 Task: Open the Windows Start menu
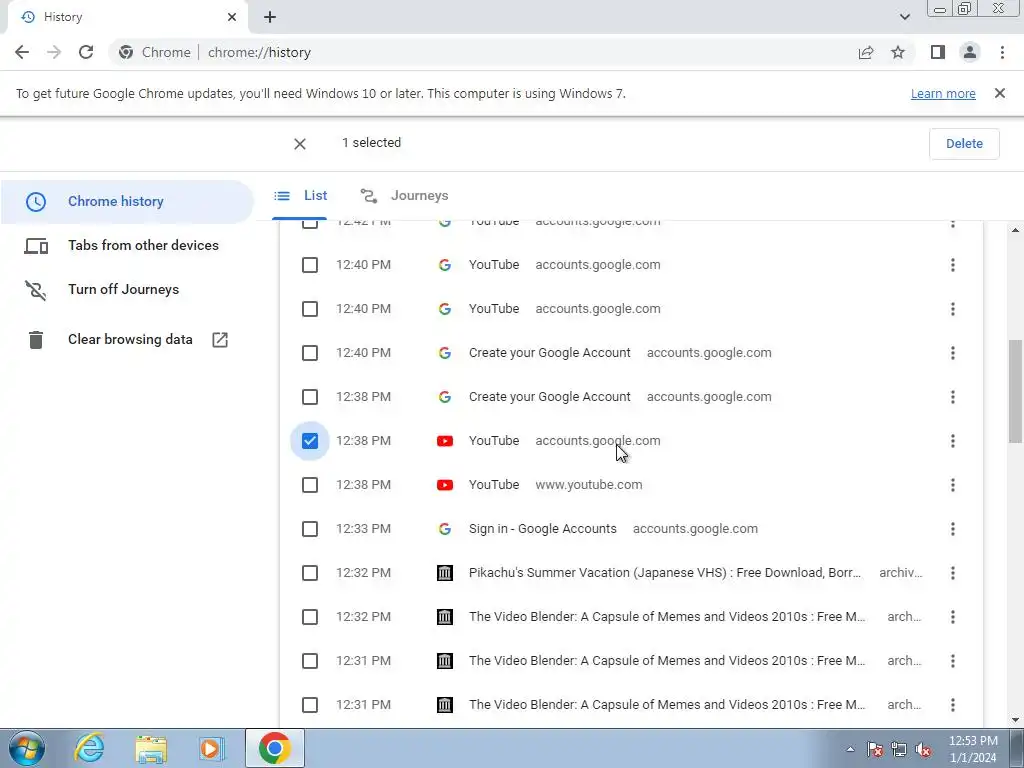[27, 748]
